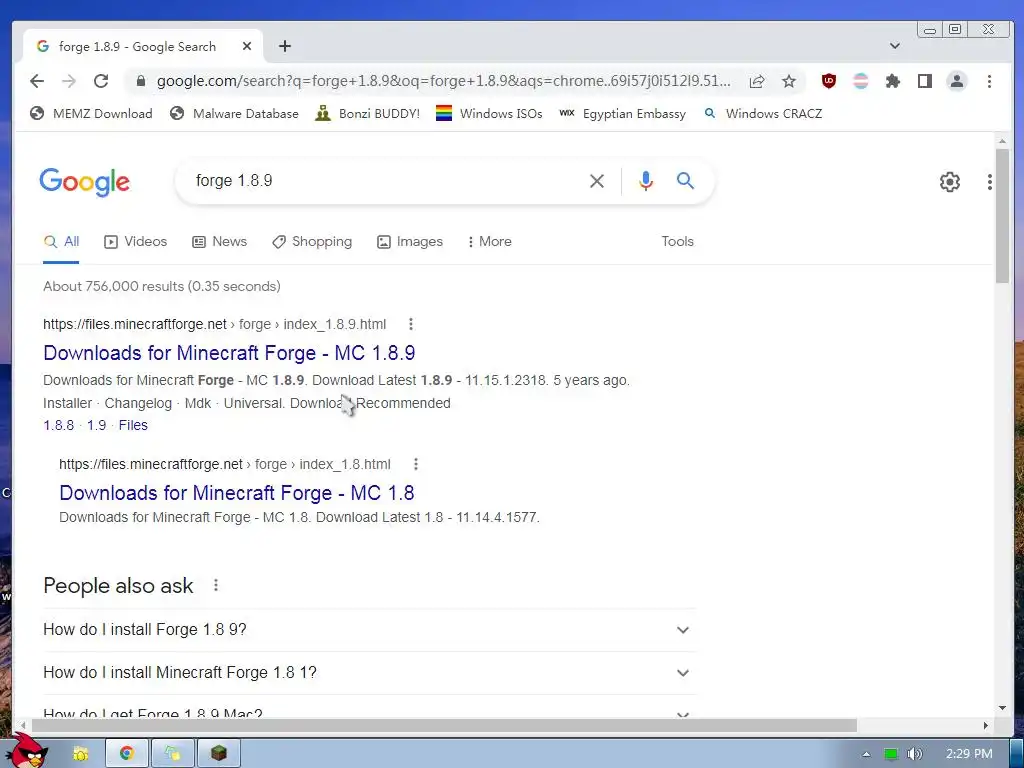
Task: Open the Google apps dots beside the gear
Action: point(990,182)
